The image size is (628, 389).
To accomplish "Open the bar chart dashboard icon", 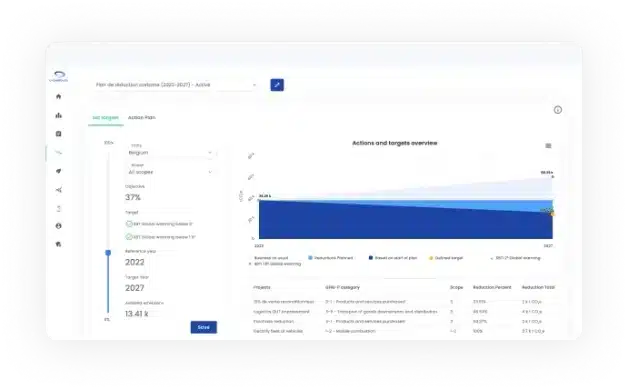I will pos(58,115).
